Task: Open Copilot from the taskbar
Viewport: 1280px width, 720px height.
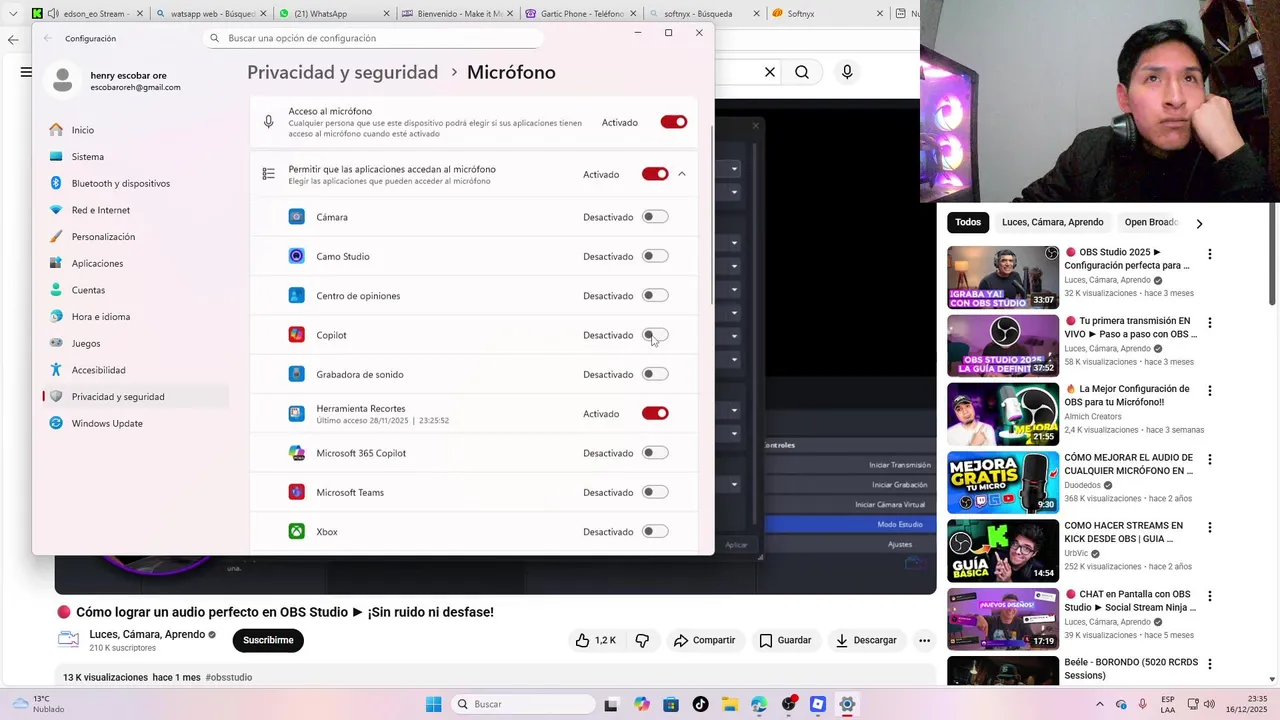Action: (x=642, y=704)
